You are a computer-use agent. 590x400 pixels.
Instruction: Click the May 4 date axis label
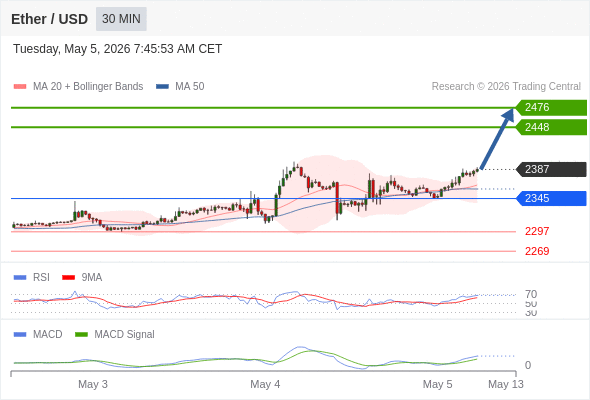pyautogui.click(x=265, y=384)
